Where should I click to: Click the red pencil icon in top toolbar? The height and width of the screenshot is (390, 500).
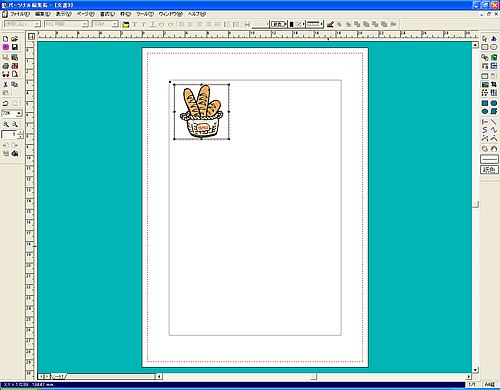pyautogui.click(x=330, y=24)
